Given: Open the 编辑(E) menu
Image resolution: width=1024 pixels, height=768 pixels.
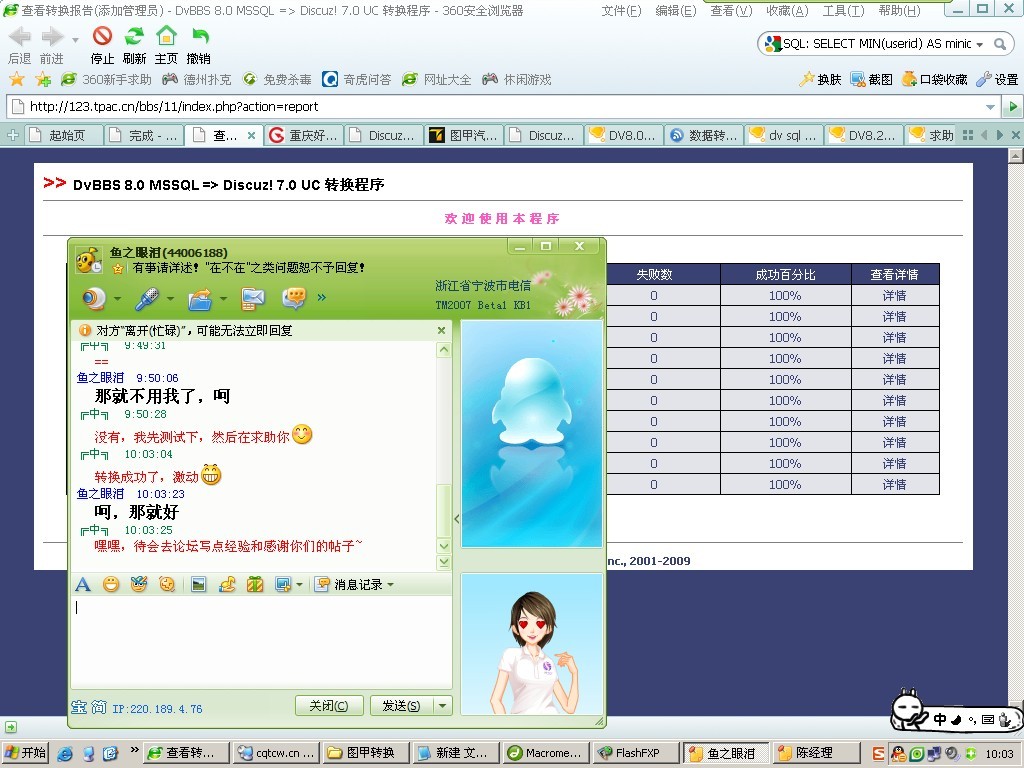Looking at the screenshot, I should (x=676, y=11).
